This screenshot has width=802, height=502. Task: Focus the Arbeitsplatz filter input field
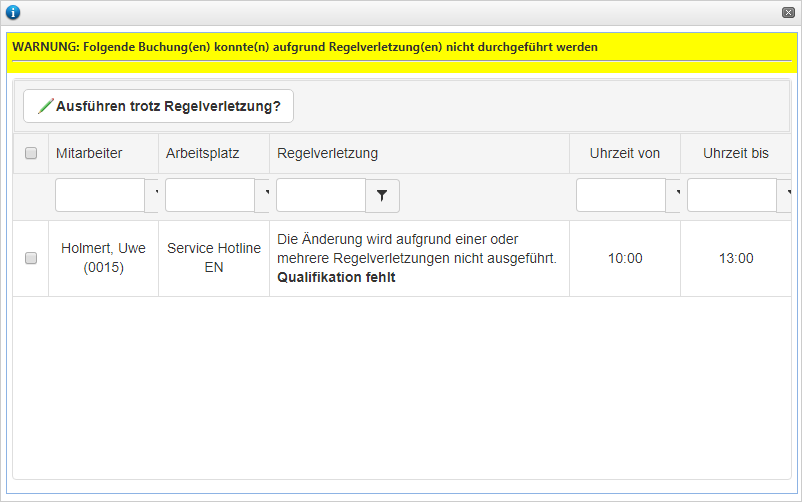(210, 195)
